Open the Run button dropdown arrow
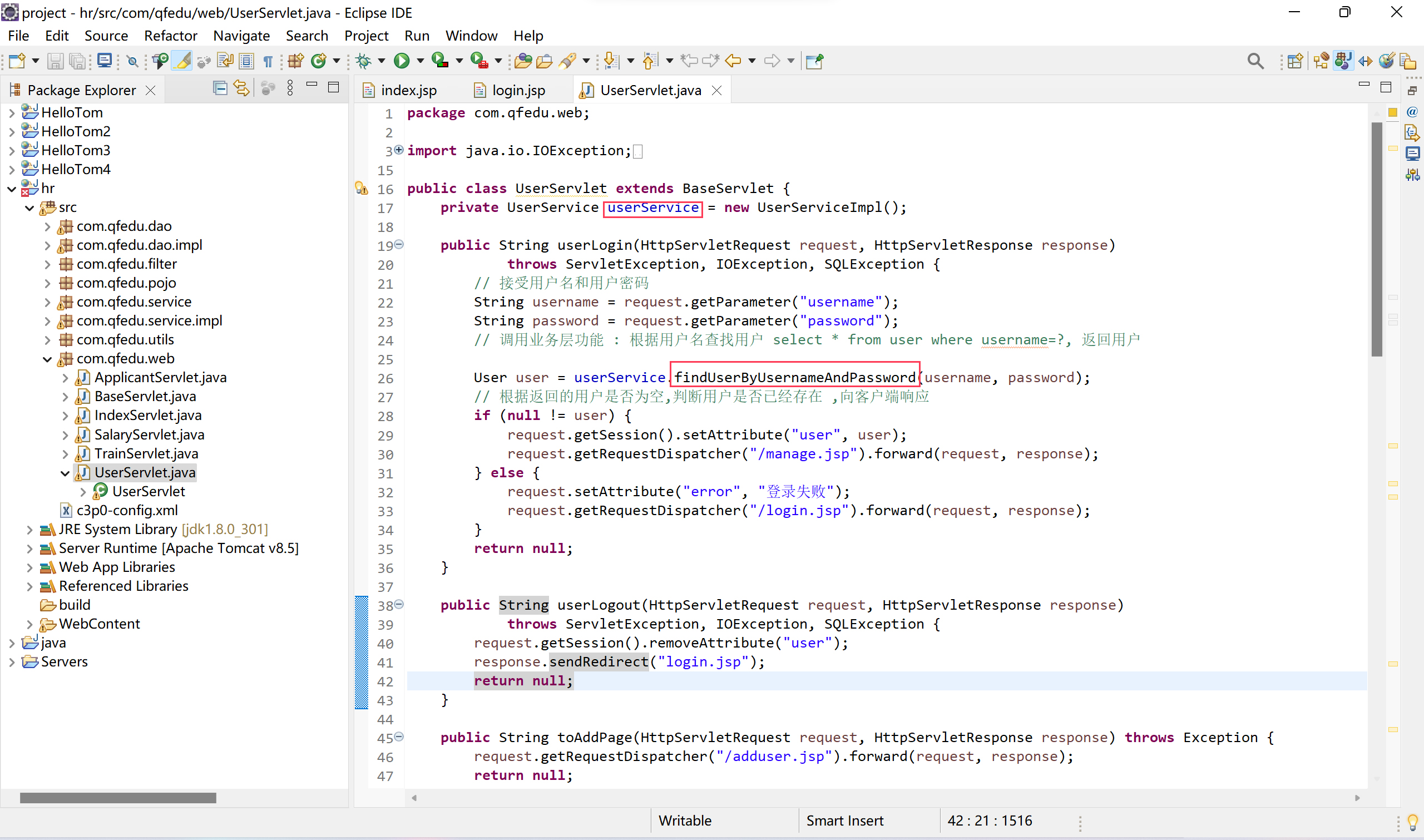This screenshot has height=840, width=1424. pyautogui.click(x=420, y=61)
